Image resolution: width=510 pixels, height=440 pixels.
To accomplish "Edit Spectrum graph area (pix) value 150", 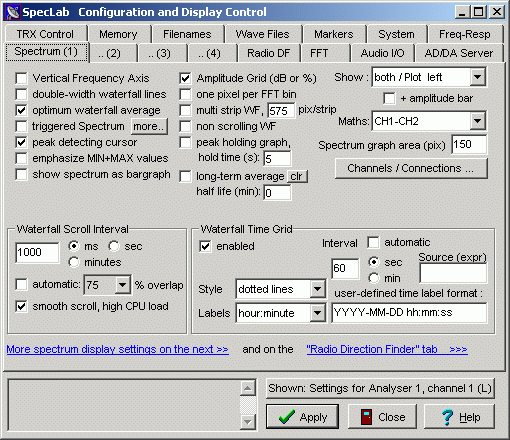I will click(x=469, y=144).
